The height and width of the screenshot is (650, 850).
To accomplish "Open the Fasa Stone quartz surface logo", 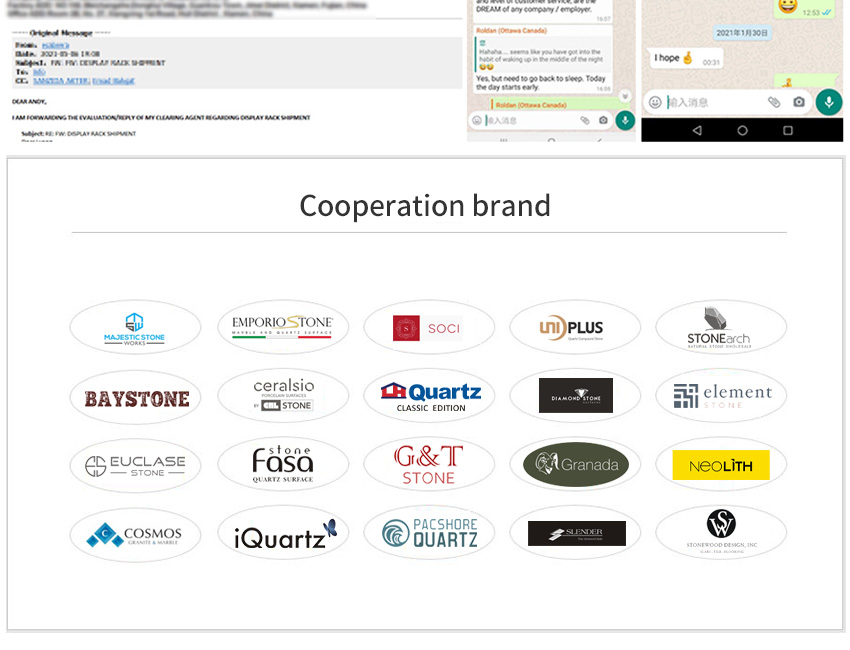I will (x=282, y=465).
